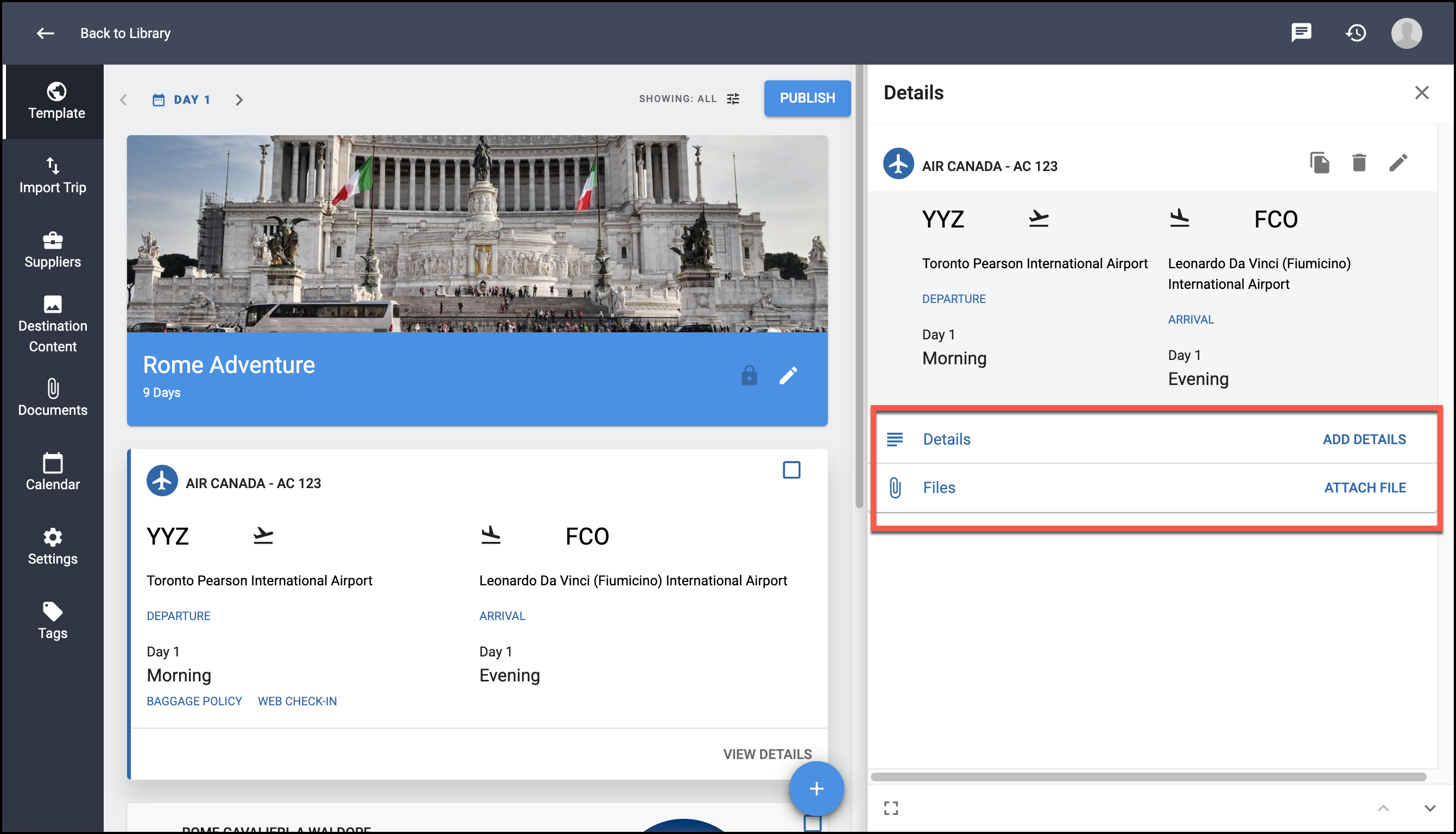Click the back arrow to the Library
Viewport: 1456px width, 834px height.
[45, 33]
